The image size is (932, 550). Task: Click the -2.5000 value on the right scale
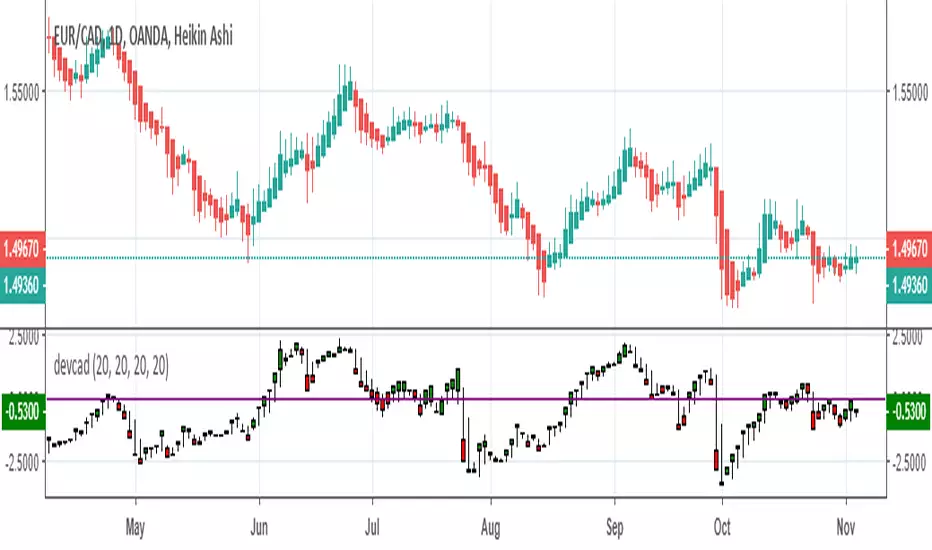pos(910,461)
